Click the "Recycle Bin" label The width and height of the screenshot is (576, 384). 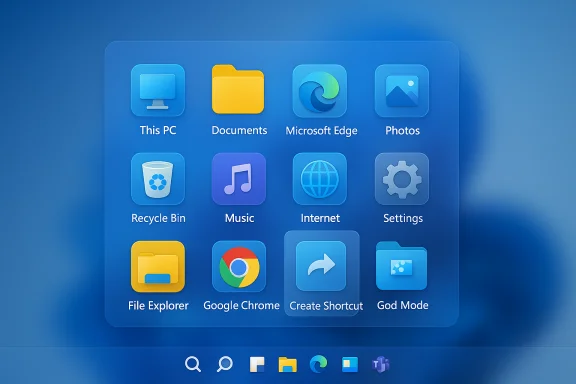coord(158,218)
